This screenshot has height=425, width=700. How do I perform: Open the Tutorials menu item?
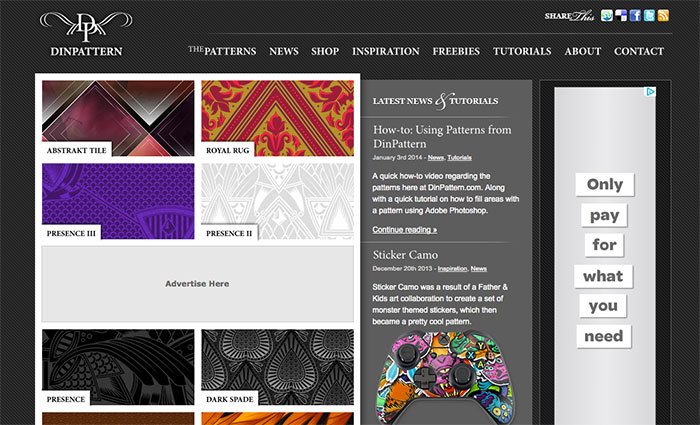(x=522, y=51)
